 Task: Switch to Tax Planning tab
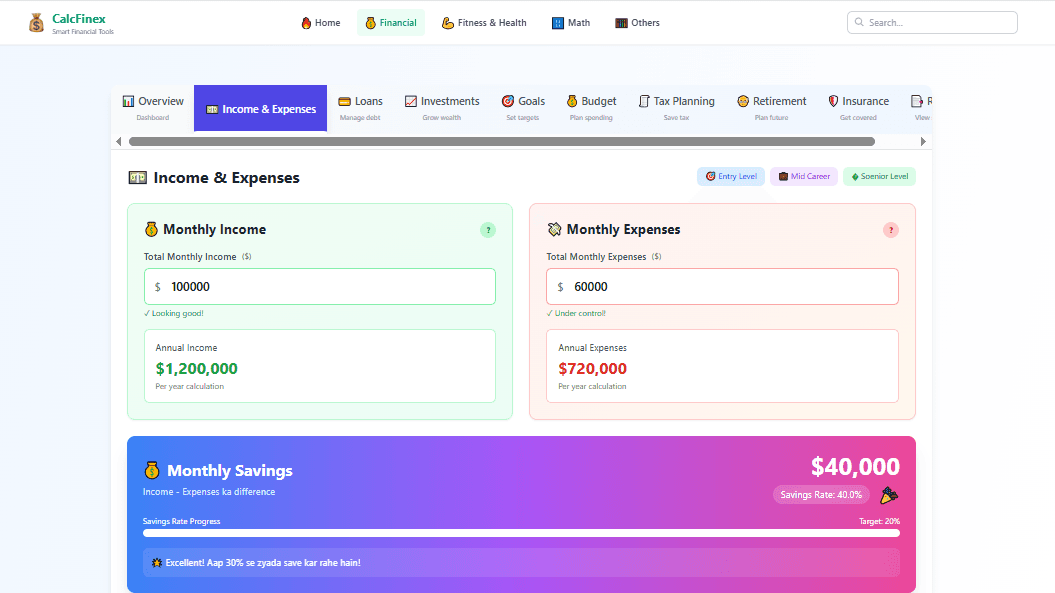[x=676, y=108]
